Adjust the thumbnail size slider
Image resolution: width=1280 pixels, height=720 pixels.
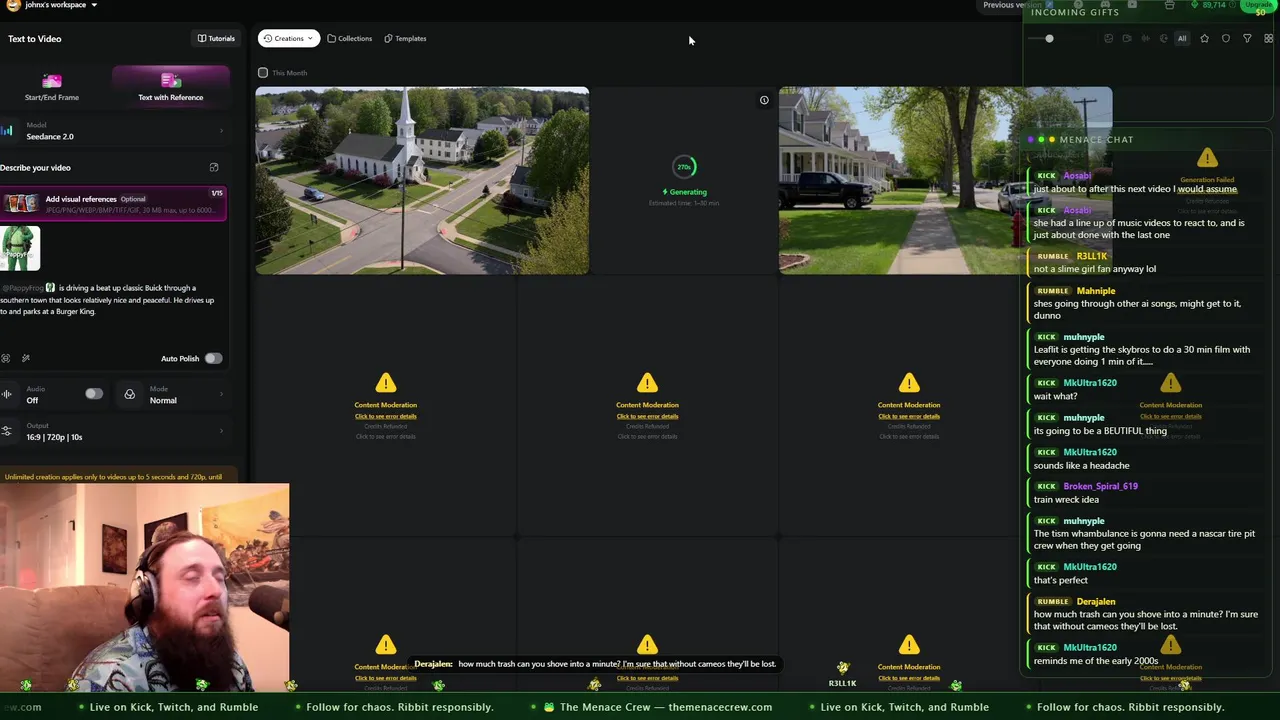point(1049,38)
